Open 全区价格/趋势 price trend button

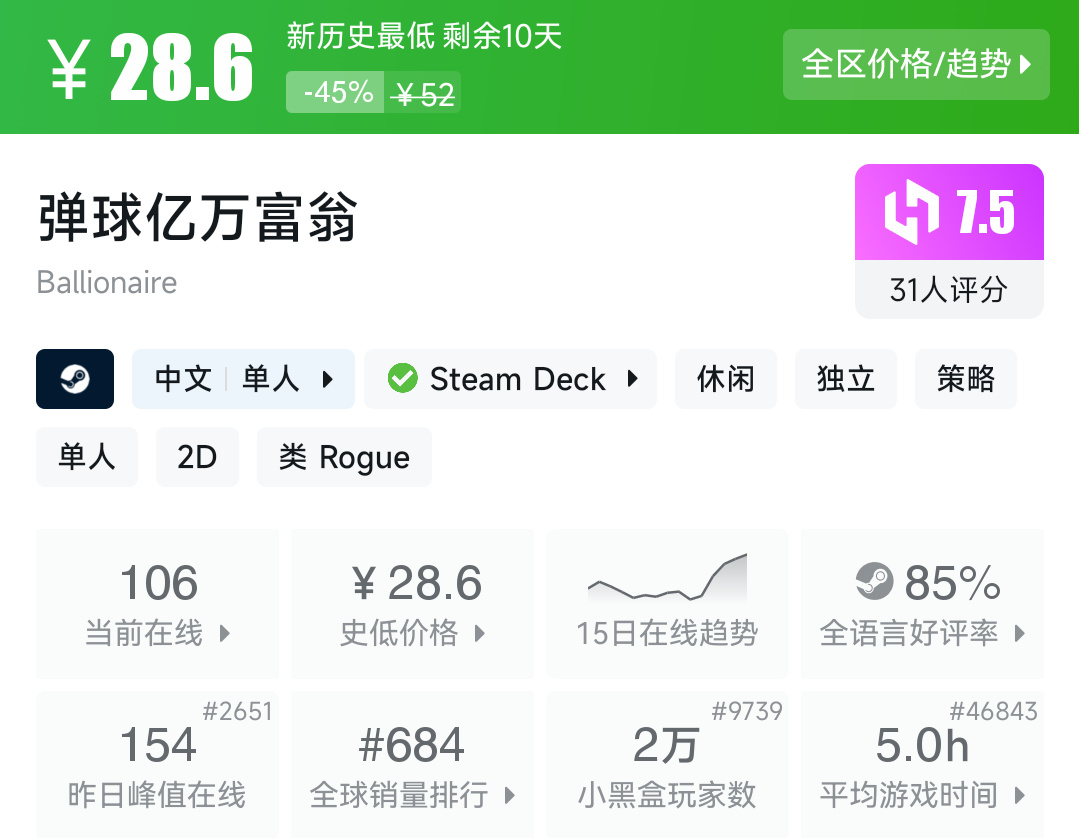click(917, 65)
